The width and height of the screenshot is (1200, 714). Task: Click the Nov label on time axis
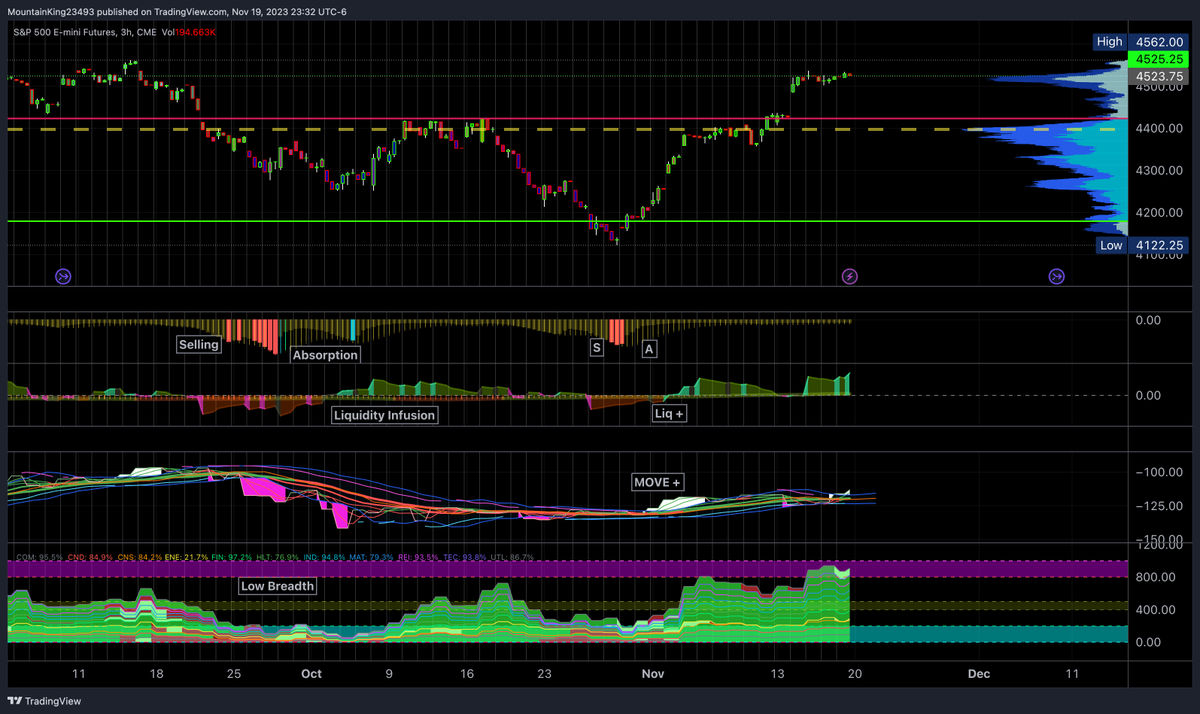(x=651, y=674)
